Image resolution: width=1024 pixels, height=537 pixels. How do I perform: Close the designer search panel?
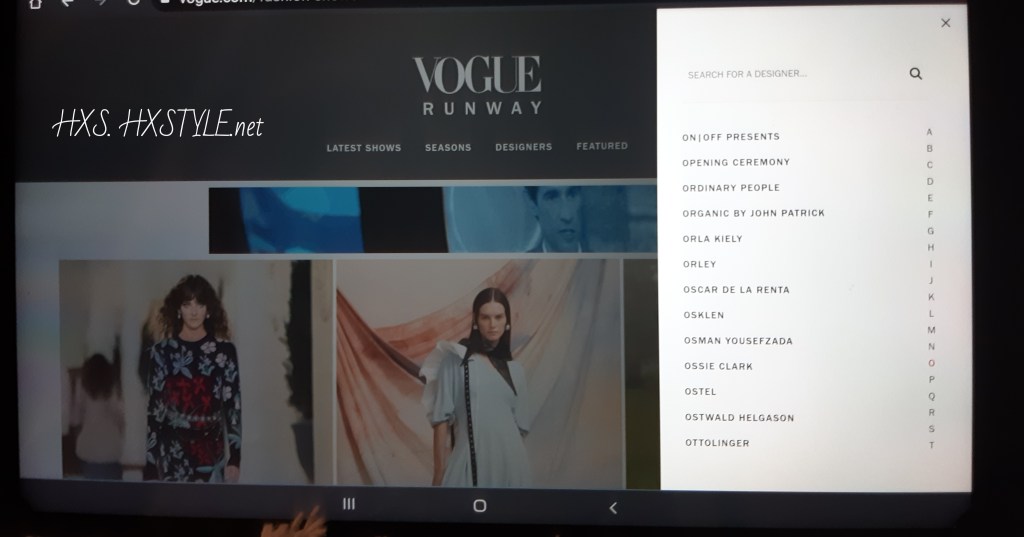pyautogui.click(x=946, y=23)
